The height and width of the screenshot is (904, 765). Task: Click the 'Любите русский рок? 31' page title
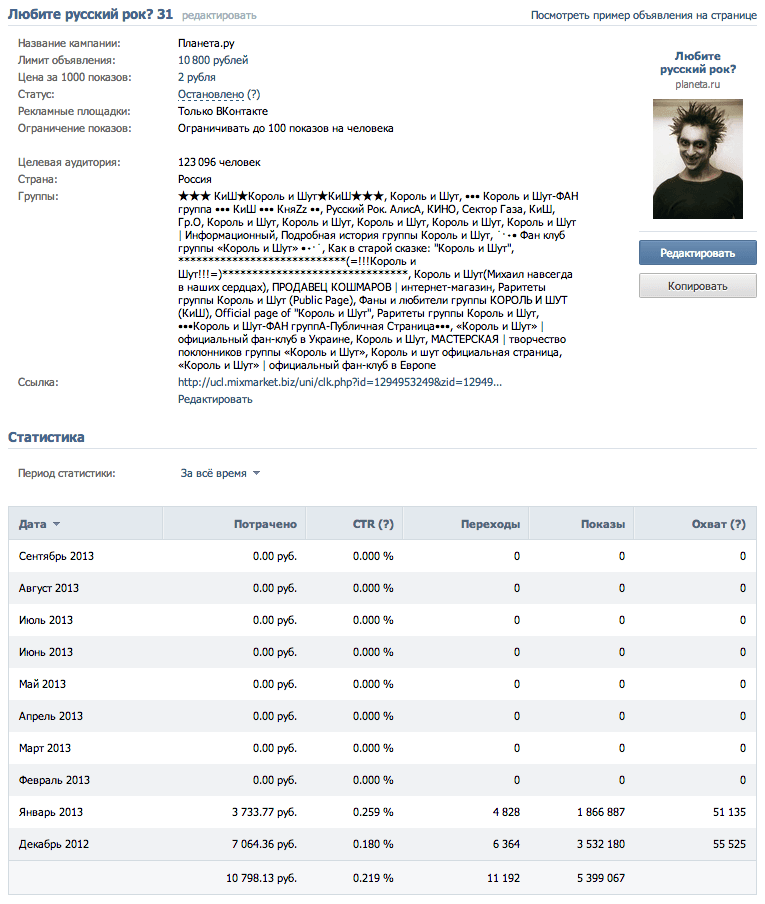point(91,14)
